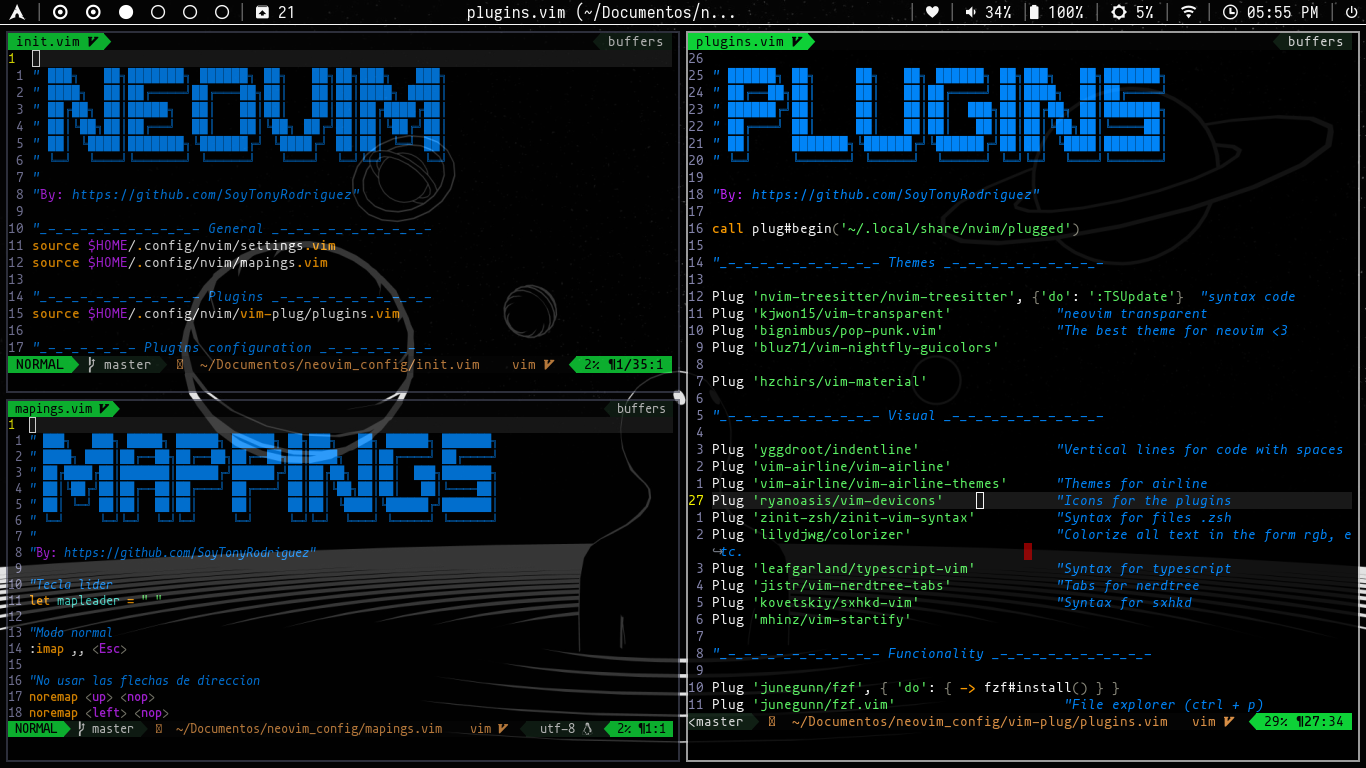1366x768 pixels.
Task: Switch to the first workspace circle
Action: click(x=60, y=12)
